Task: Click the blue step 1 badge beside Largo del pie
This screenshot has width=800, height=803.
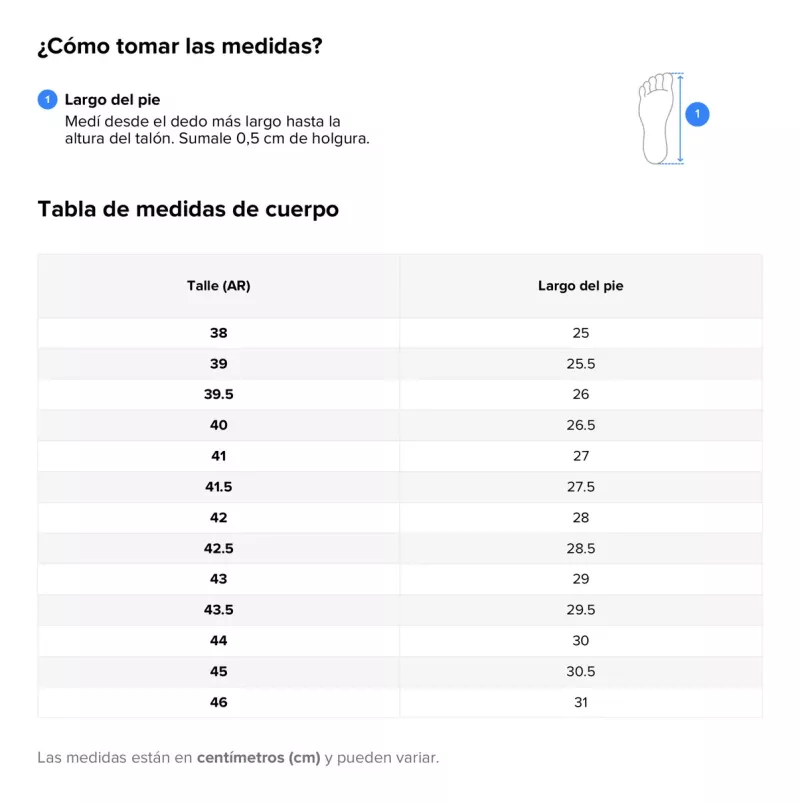Action: point(47,100)
